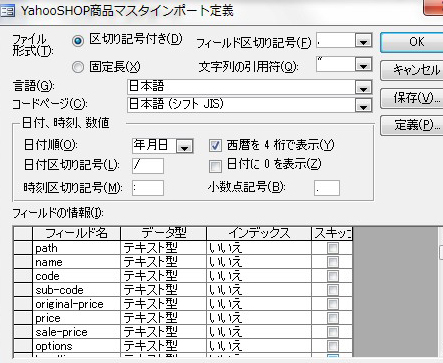Open the 文字列の引用符 dropdown
The width and height of the screenshot is (443, 363).
363,65
